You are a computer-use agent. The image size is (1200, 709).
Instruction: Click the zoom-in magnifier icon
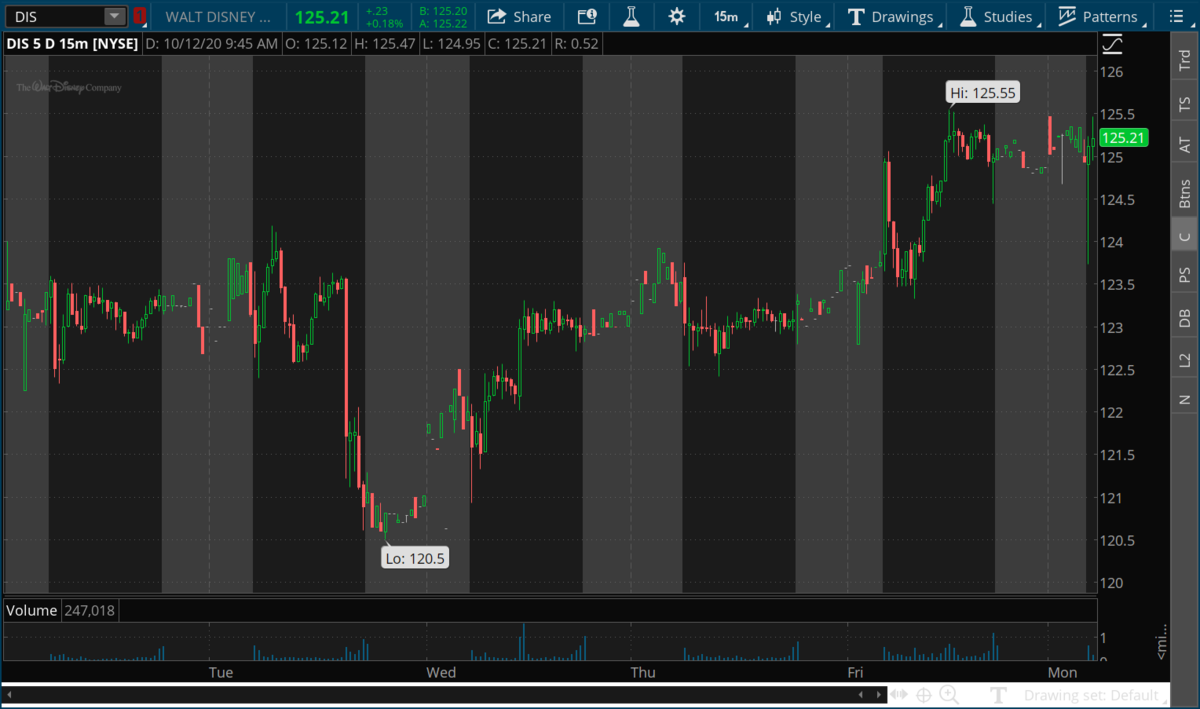pos(949,695)
